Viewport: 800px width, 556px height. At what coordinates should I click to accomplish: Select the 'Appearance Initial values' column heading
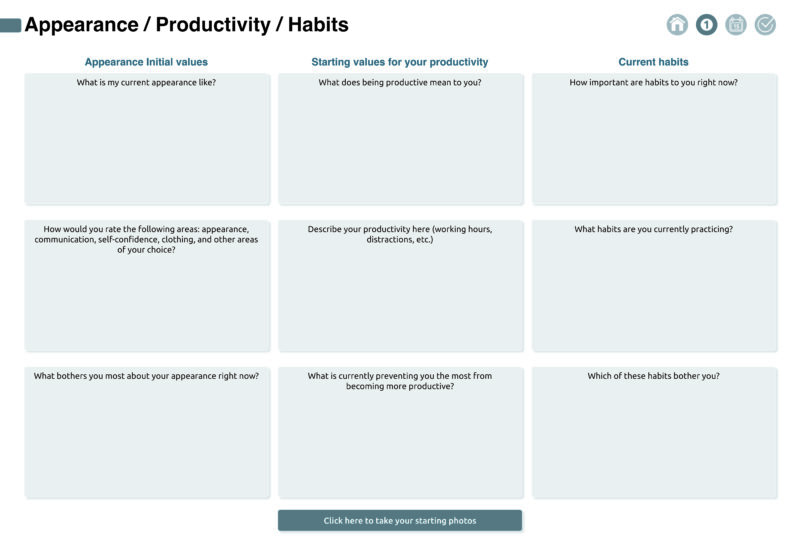(x=146, y=62)
